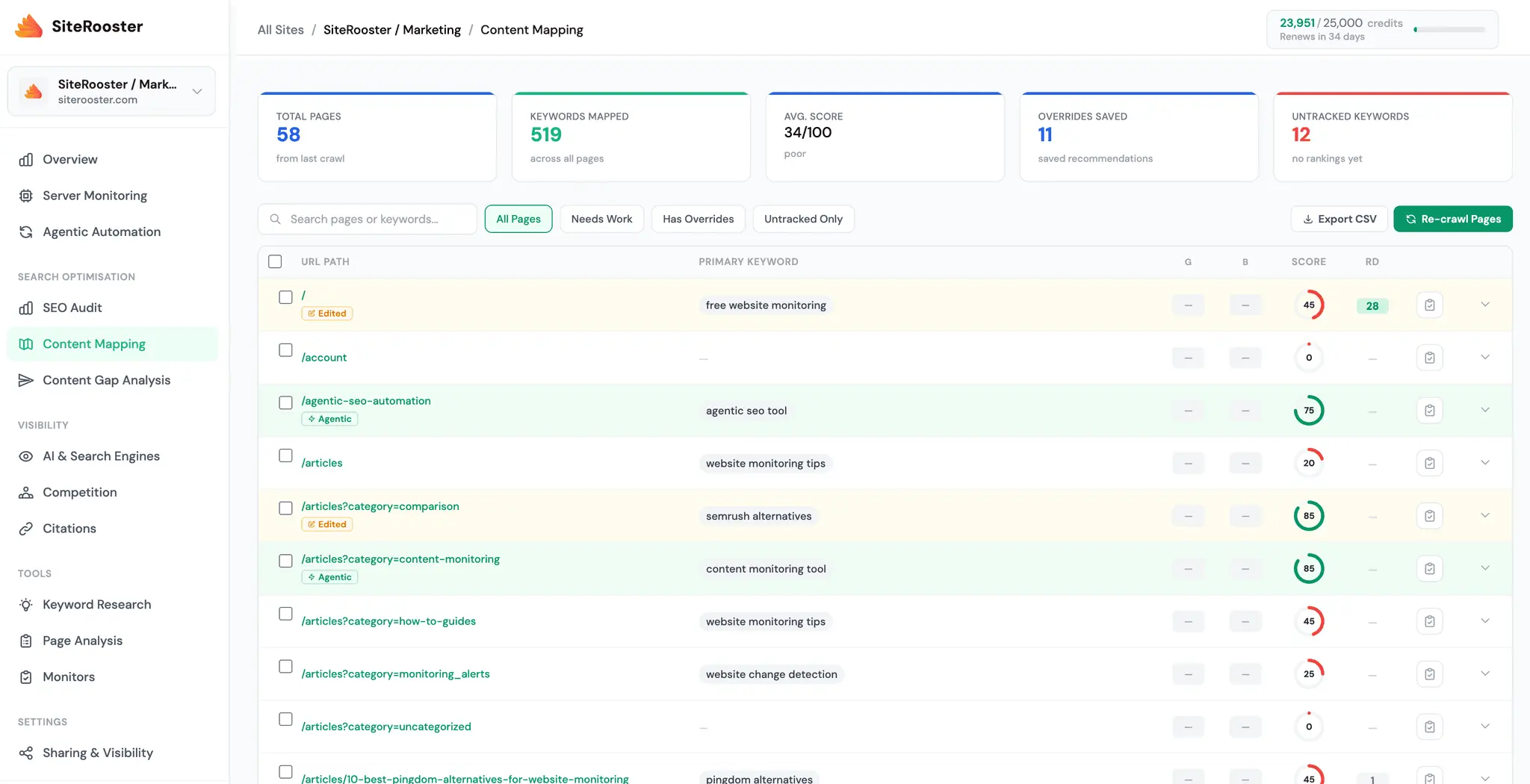The image size is (1530, 784).
Task: Click clipboard icon in /account row
Action: (1429, 358)
